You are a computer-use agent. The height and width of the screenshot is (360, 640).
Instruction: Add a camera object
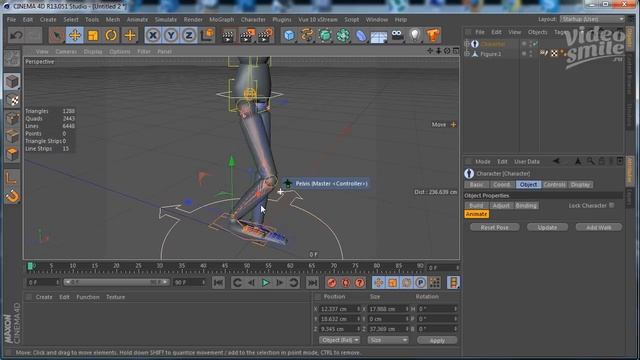coord(397,36)
